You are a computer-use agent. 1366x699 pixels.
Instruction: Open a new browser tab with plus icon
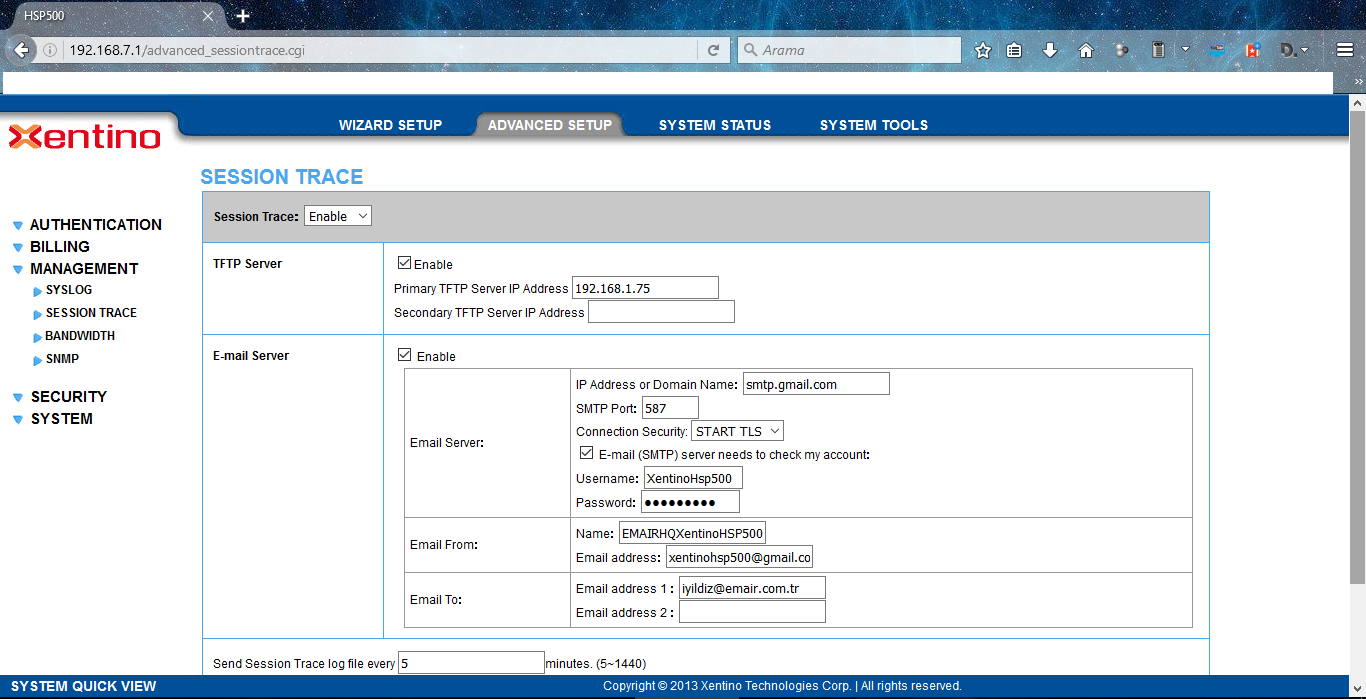(x=243, y=16)
